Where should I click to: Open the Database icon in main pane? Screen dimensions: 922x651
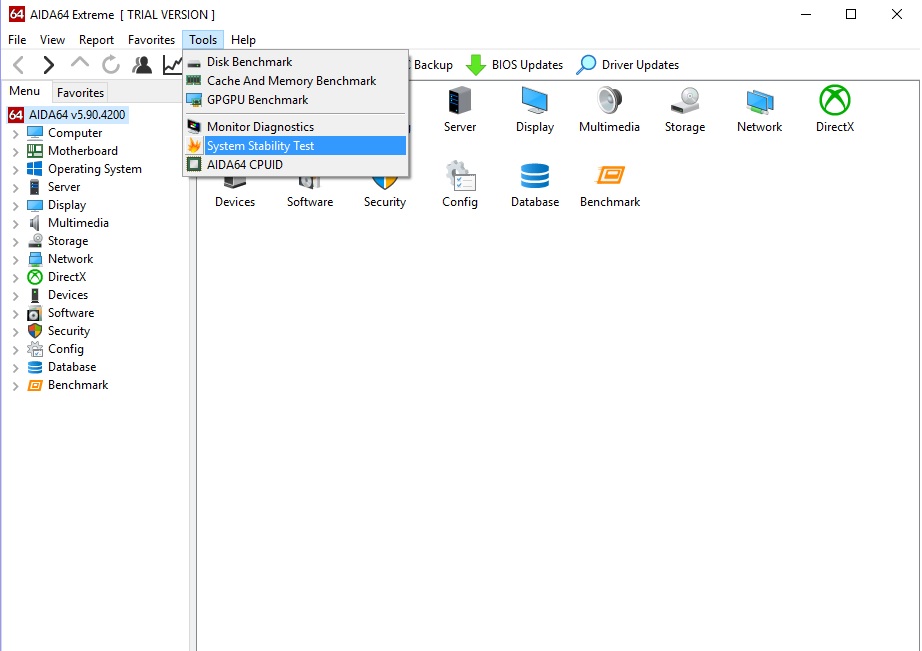535,185
